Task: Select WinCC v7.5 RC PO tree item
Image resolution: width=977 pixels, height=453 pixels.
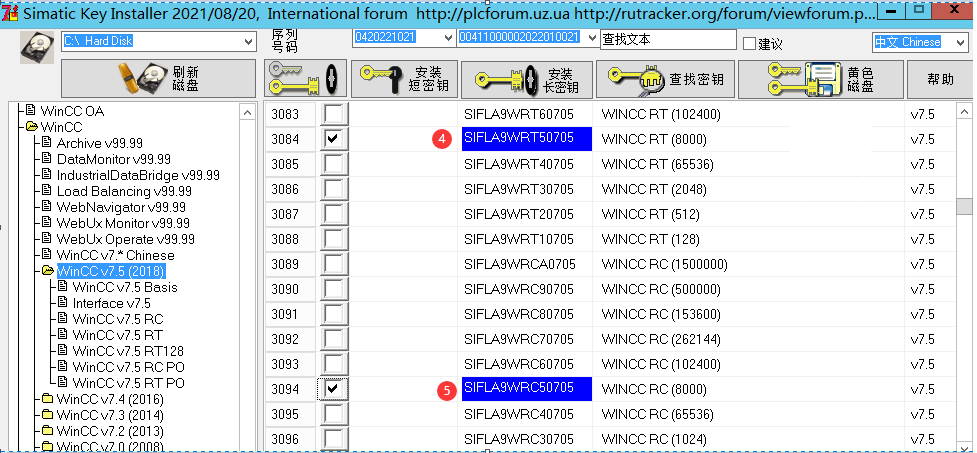Action: [x=128, y=368]
